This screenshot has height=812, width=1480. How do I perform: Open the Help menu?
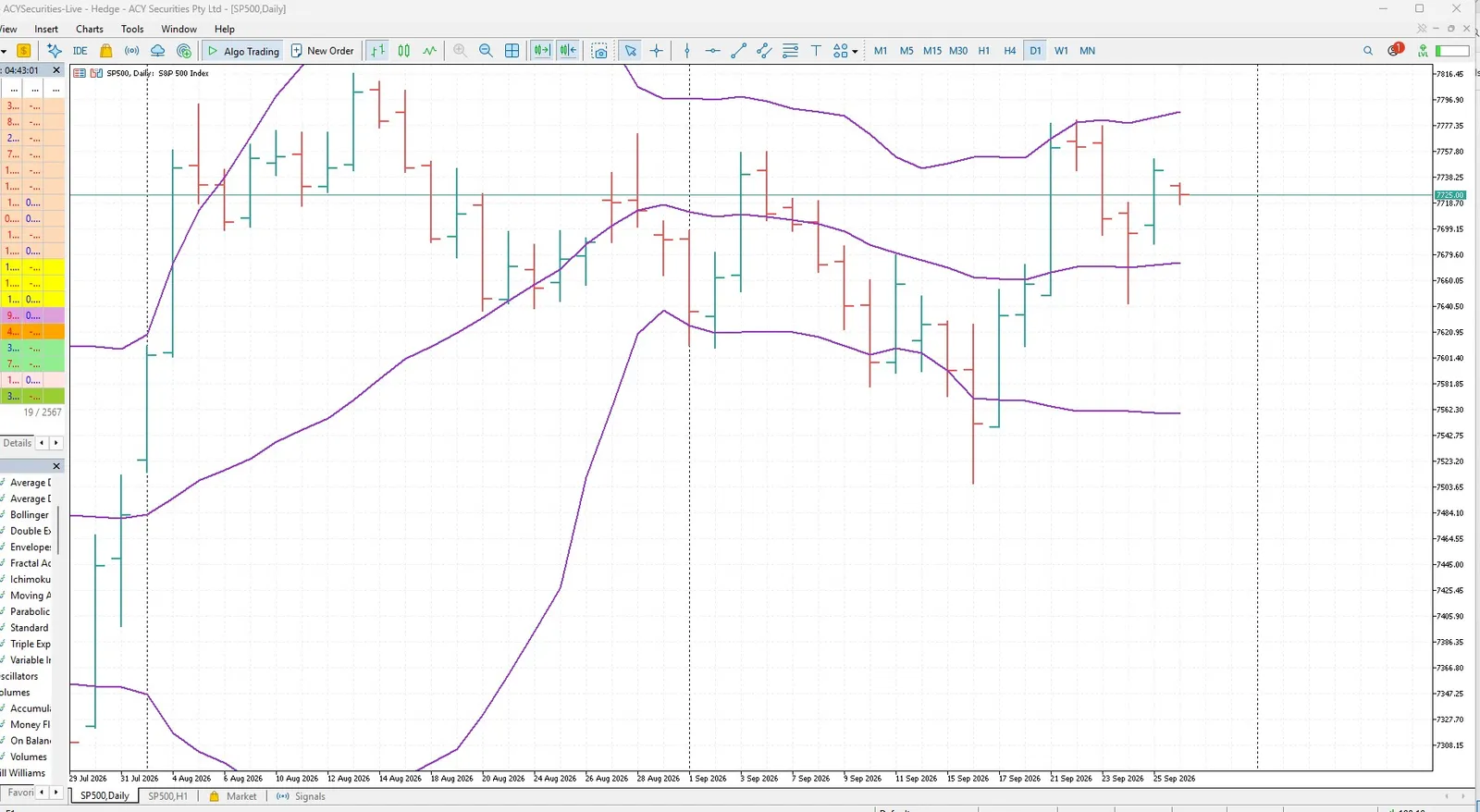tap(225, 29)
